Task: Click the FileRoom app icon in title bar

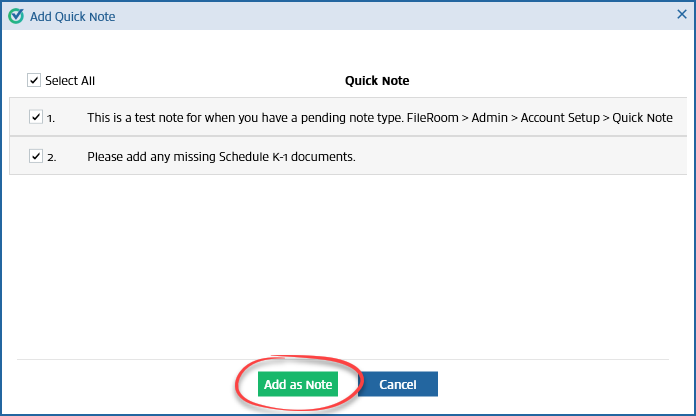Action: coord(15,16)
